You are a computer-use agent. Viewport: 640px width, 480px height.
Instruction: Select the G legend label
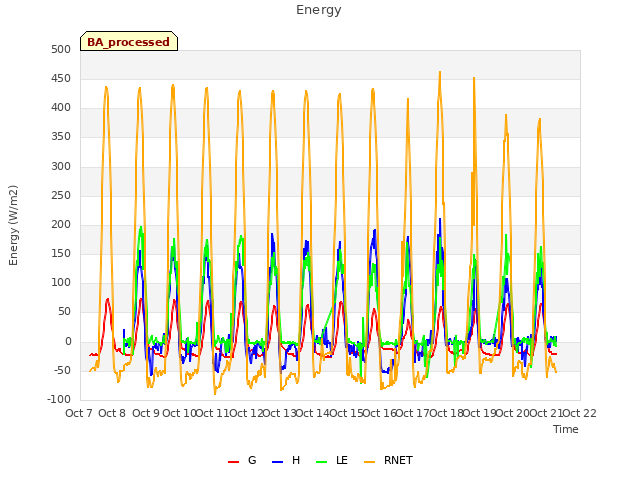[x=252, y=460]
